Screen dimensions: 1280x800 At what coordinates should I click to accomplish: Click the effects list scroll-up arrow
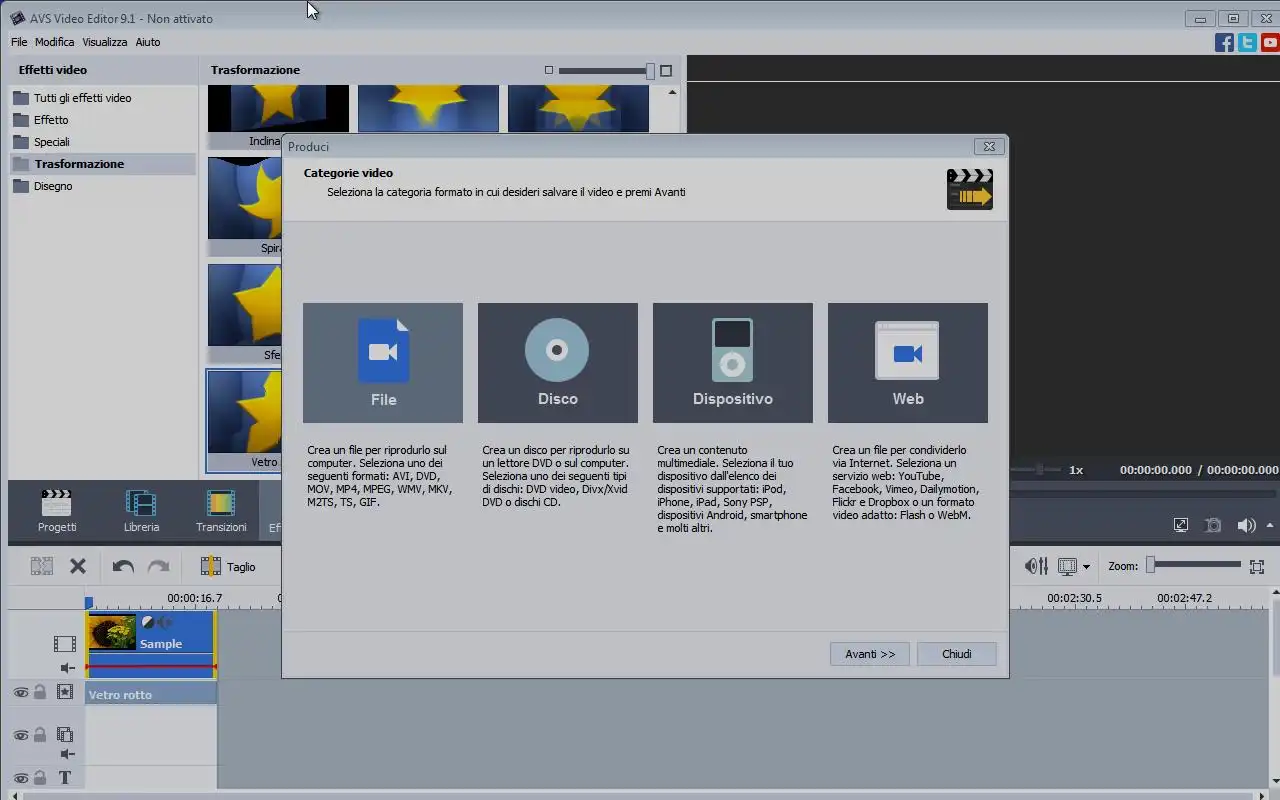[x=672, y=93]
